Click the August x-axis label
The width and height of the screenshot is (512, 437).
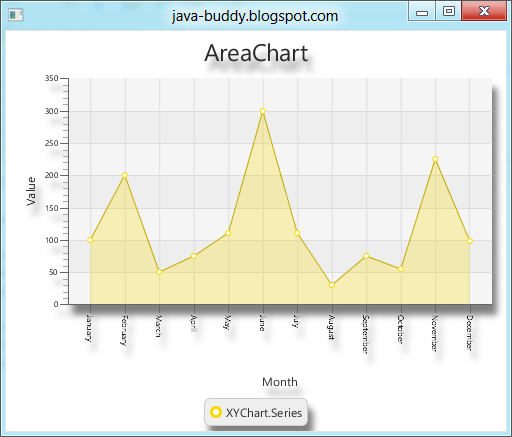(331, 327)
